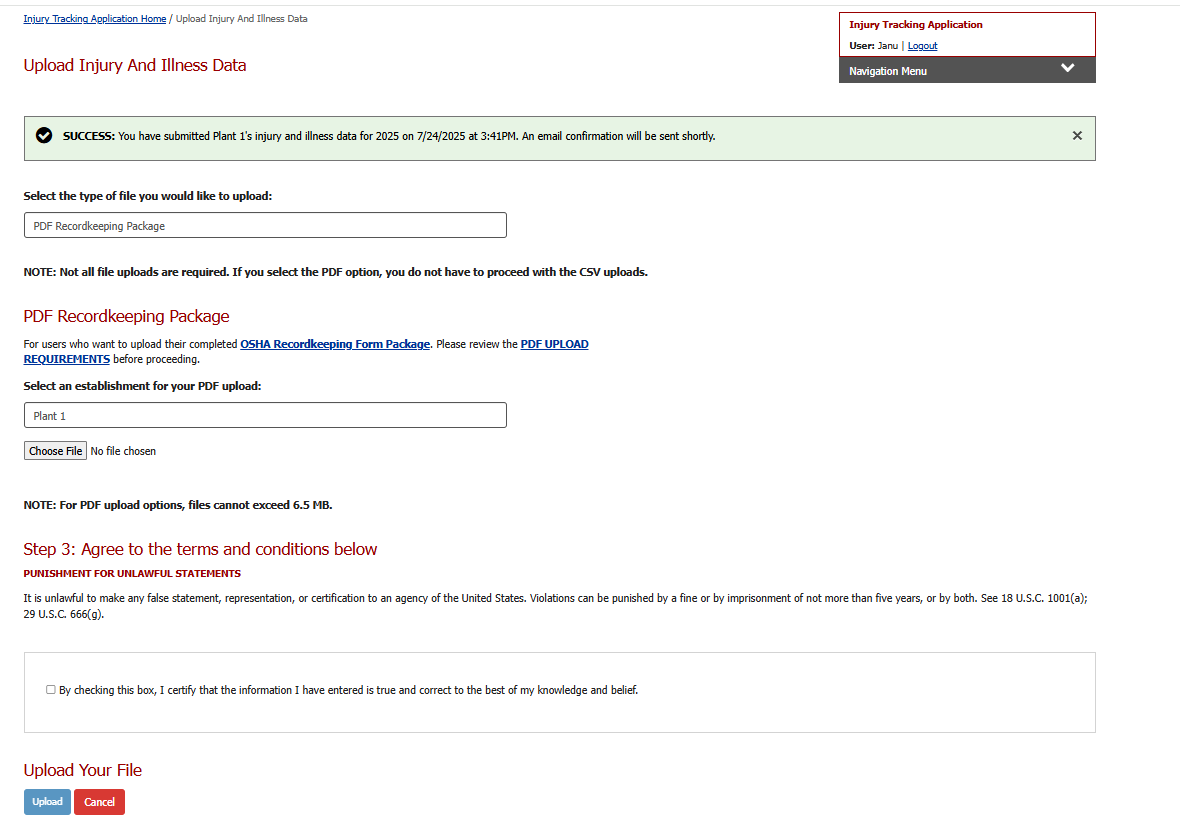Click the red Cancel button

99,802
